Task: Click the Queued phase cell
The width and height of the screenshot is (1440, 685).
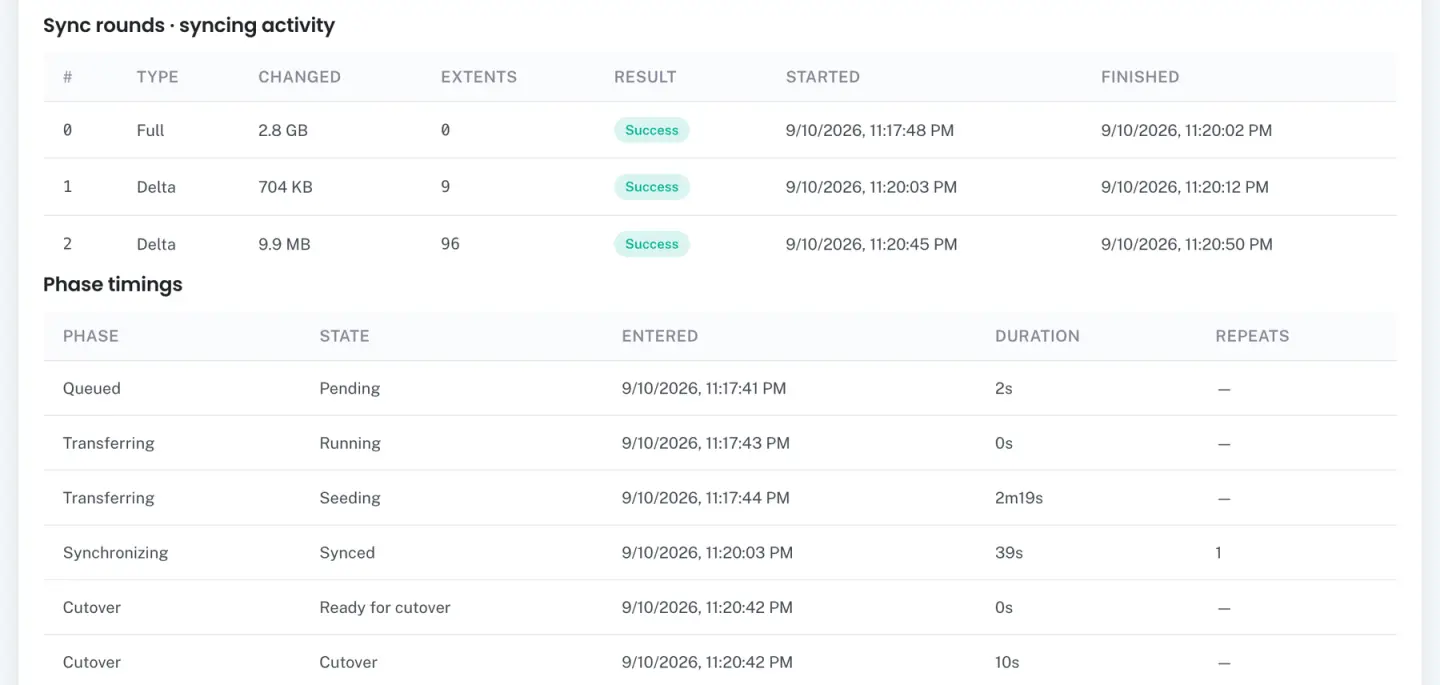Action: (92, 388)
